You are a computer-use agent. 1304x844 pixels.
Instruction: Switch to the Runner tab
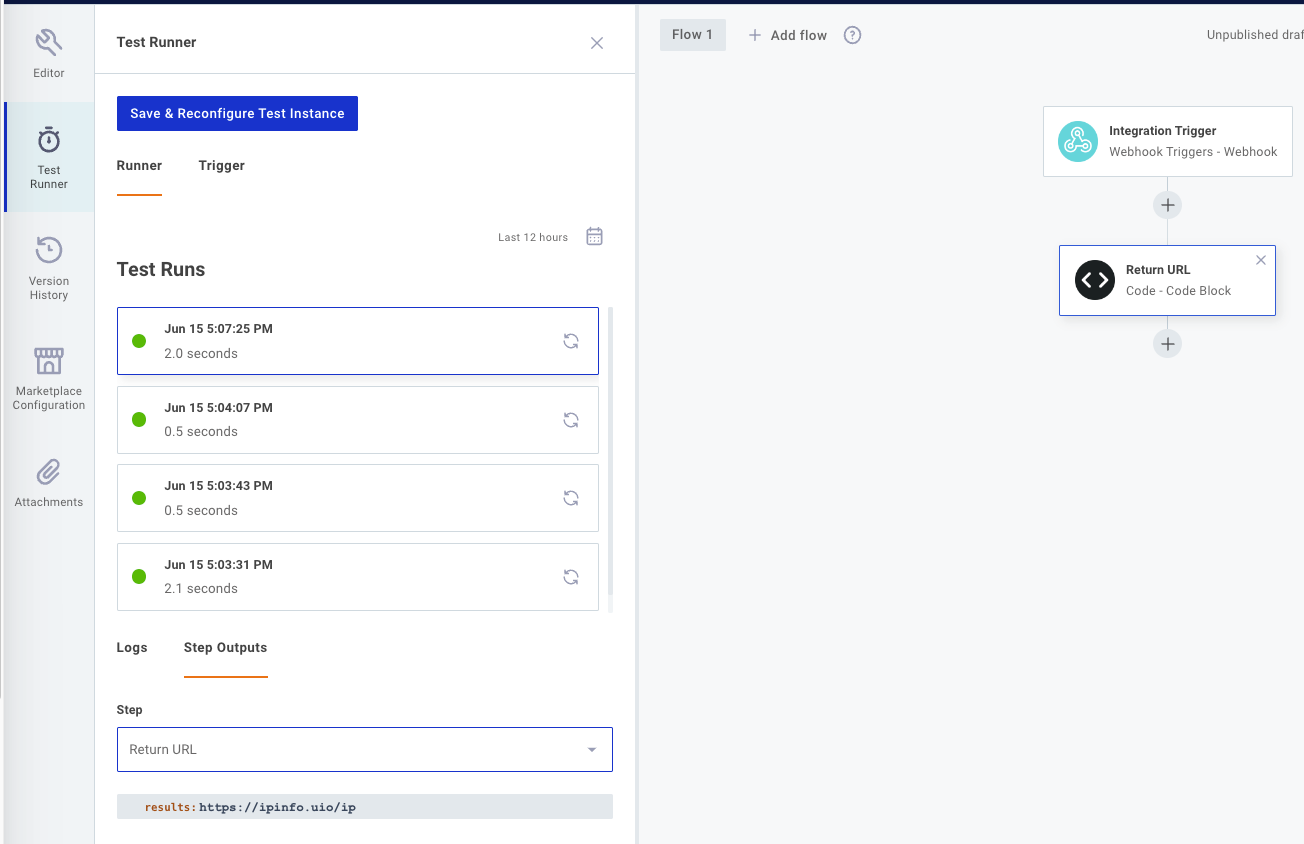coord(139,166)
